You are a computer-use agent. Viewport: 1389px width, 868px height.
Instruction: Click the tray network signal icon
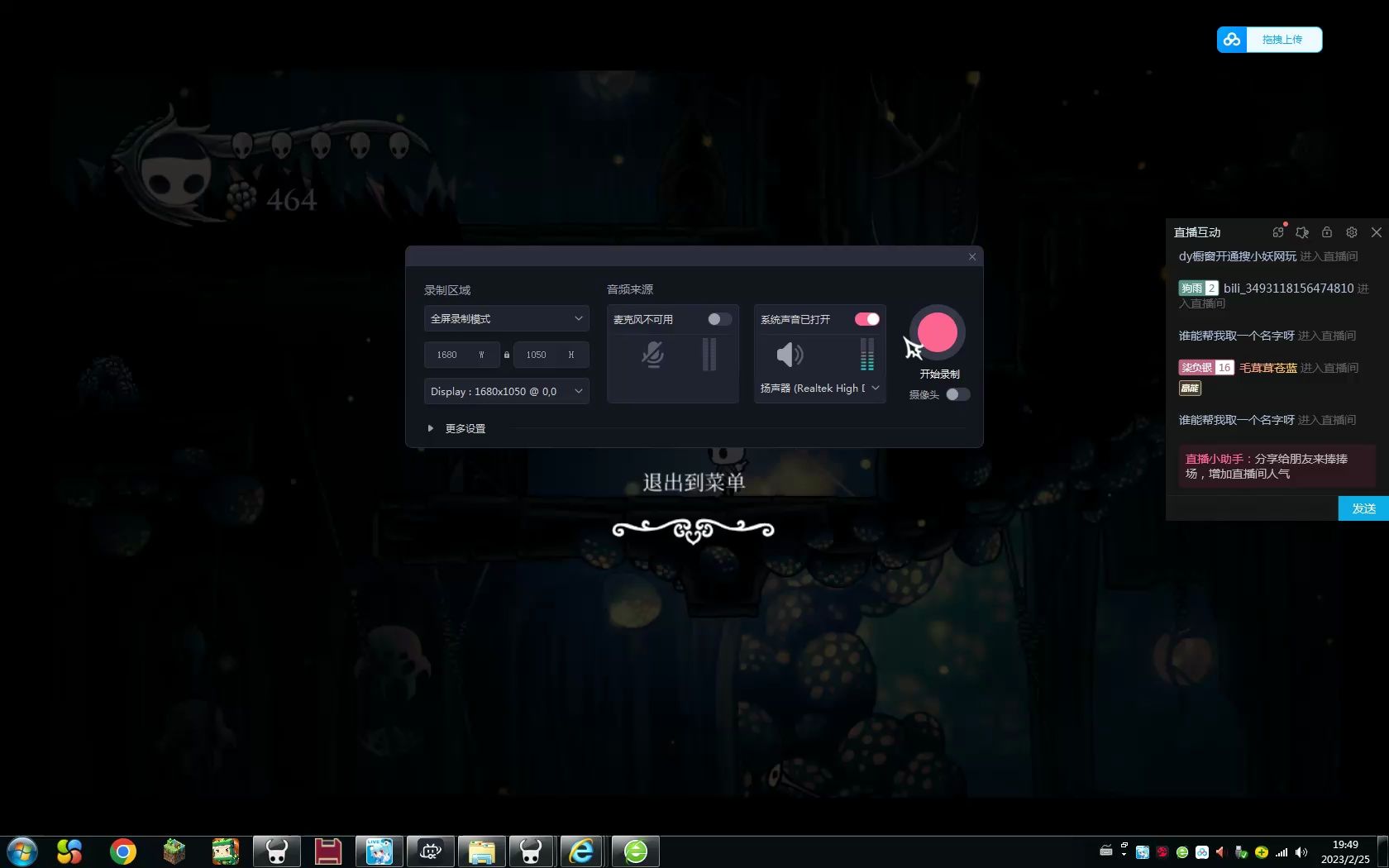coord(1282,852)
